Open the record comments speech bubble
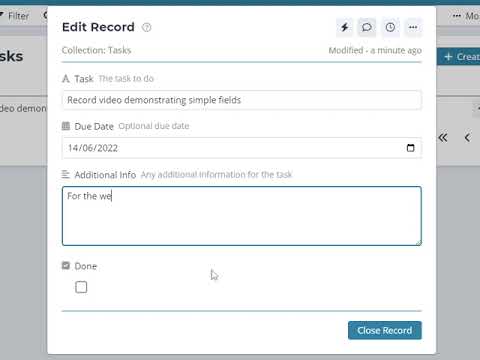This screenshot has height=360, width=480. point(367,27)
